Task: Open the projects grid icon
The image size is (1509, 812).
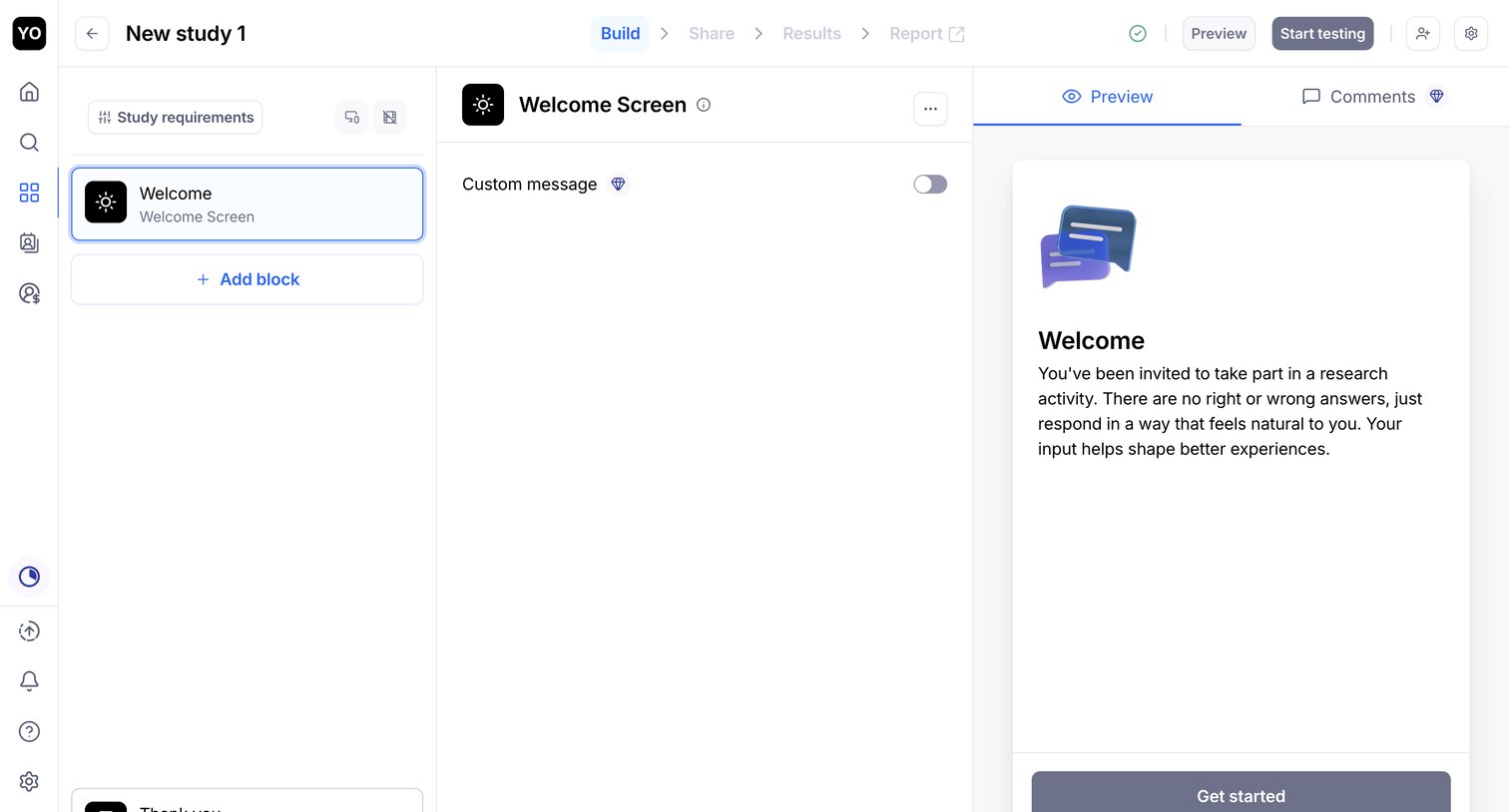Action: pyautogui.click(x=29, y=193)
